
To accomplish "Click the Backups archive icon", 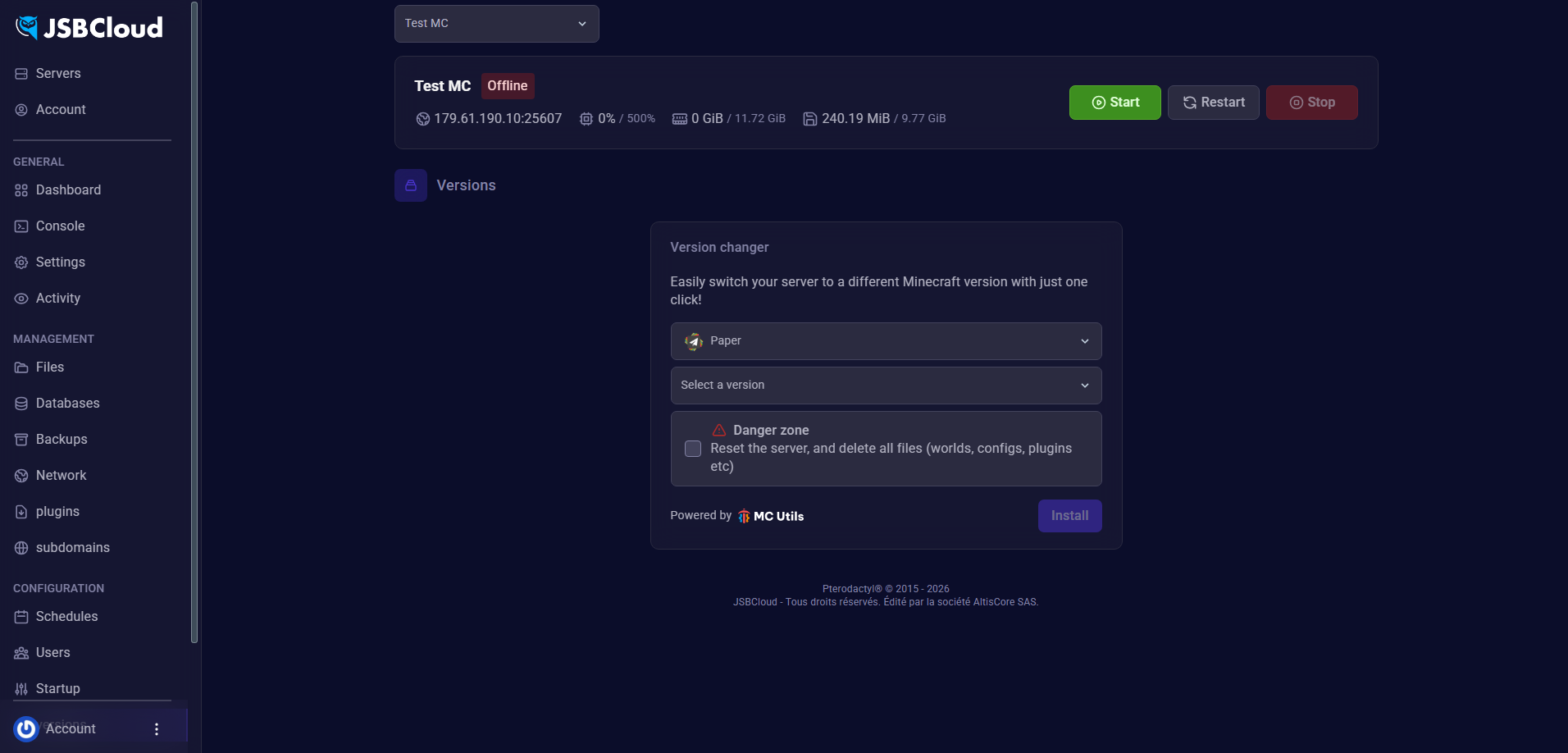I will coord(21,440).
